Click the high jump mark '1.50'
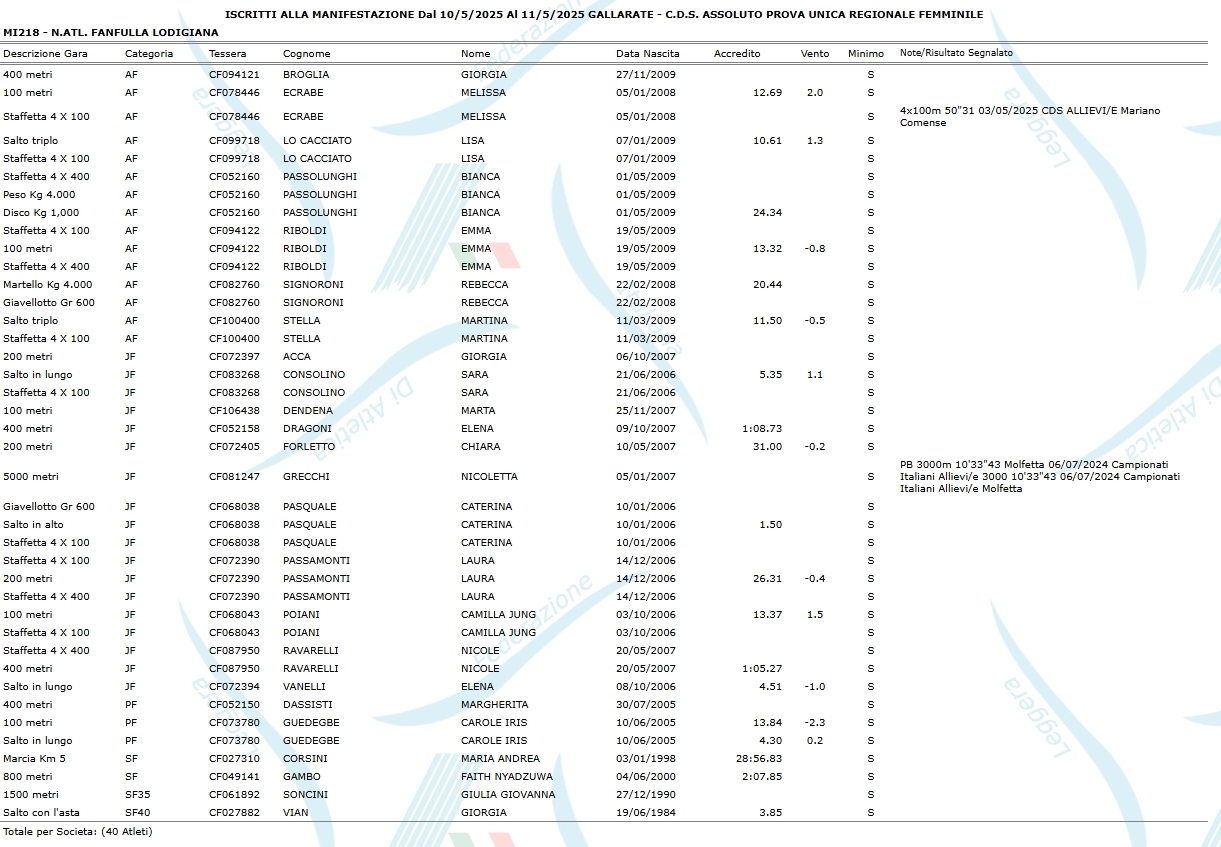This screenshot has height=847, width=1221. 772,525
